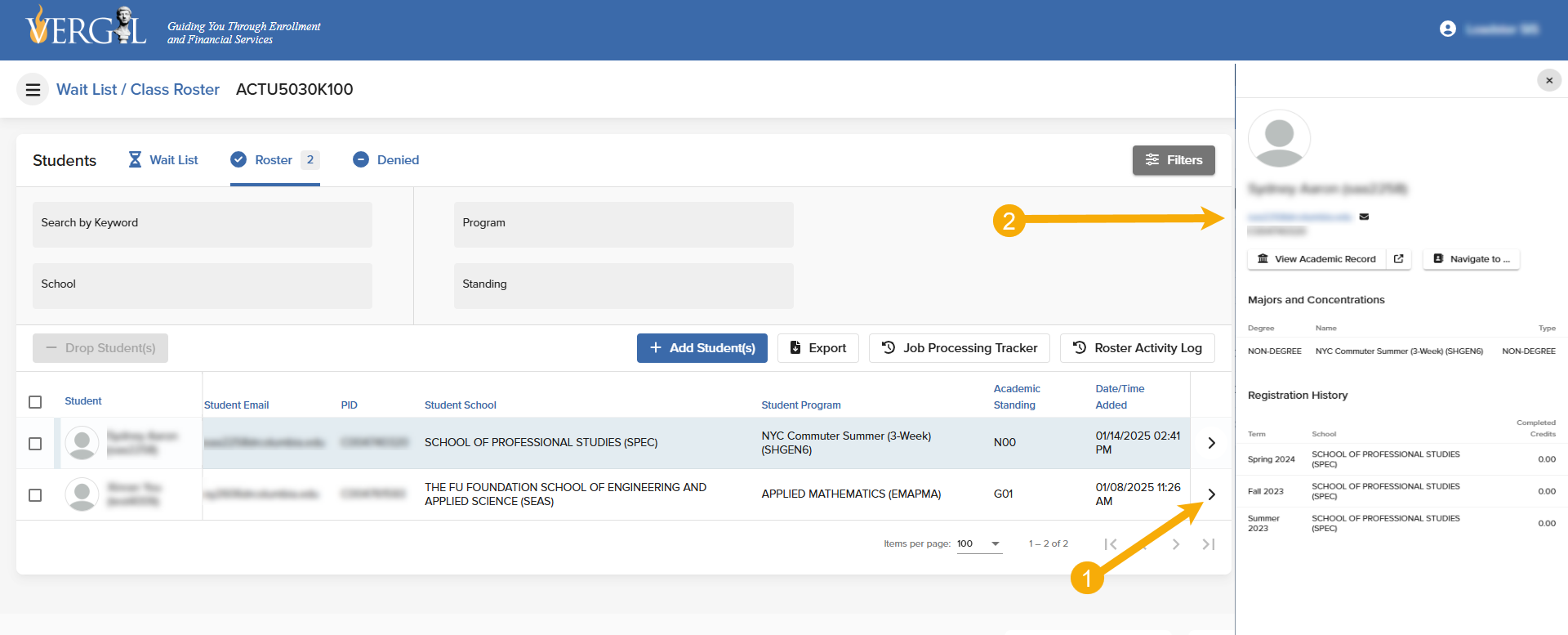
Task: Click the email envelope icon in student panel
Action: pyautogui.click(x=1364, y=217)
